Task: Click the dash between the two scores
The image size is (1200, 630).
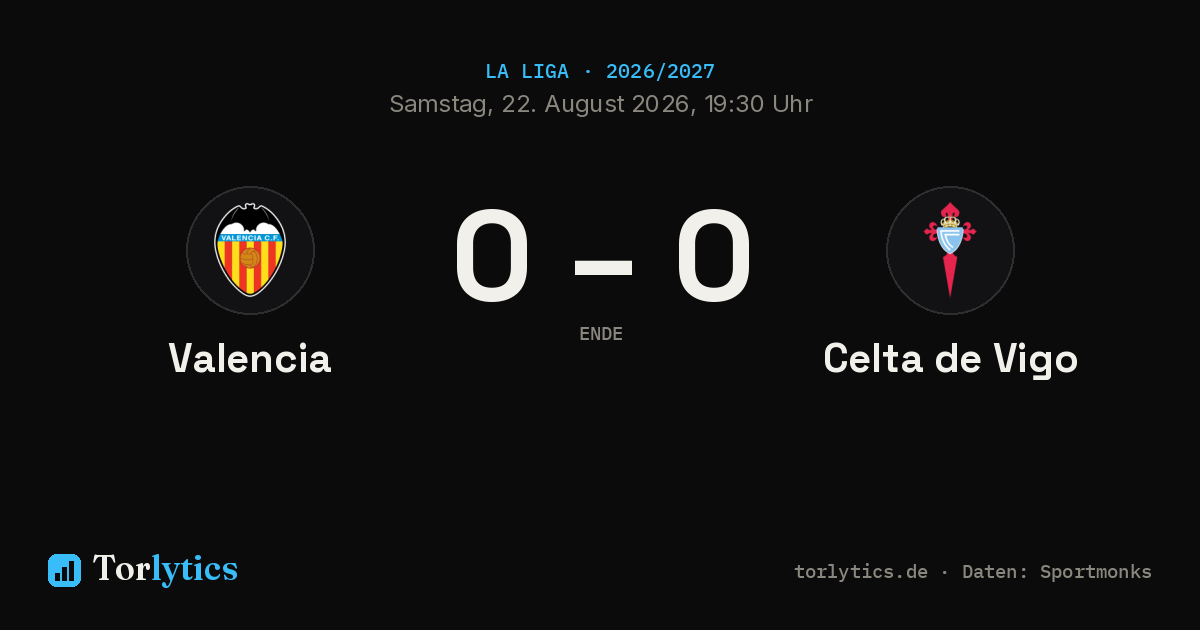Action: pos(603,267)
